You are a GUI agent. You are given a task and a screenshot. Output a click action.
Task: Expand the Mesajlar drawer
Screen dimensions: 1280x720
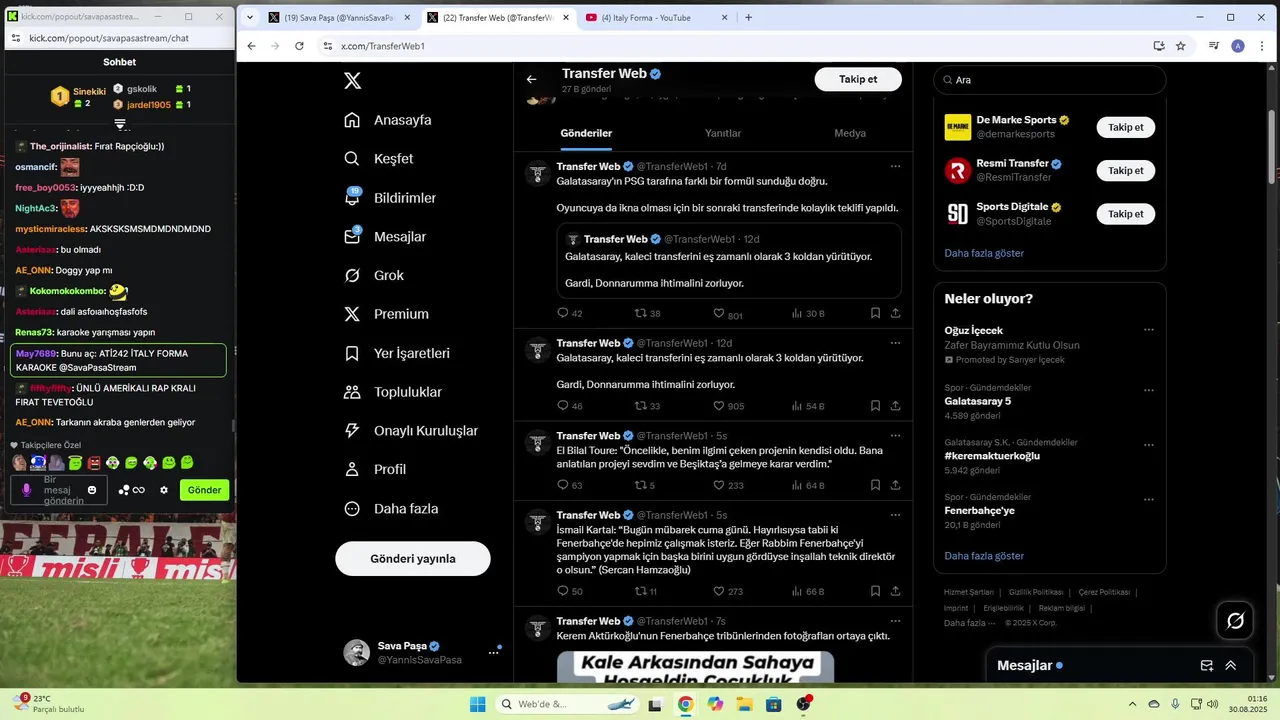click(1231, 666)
